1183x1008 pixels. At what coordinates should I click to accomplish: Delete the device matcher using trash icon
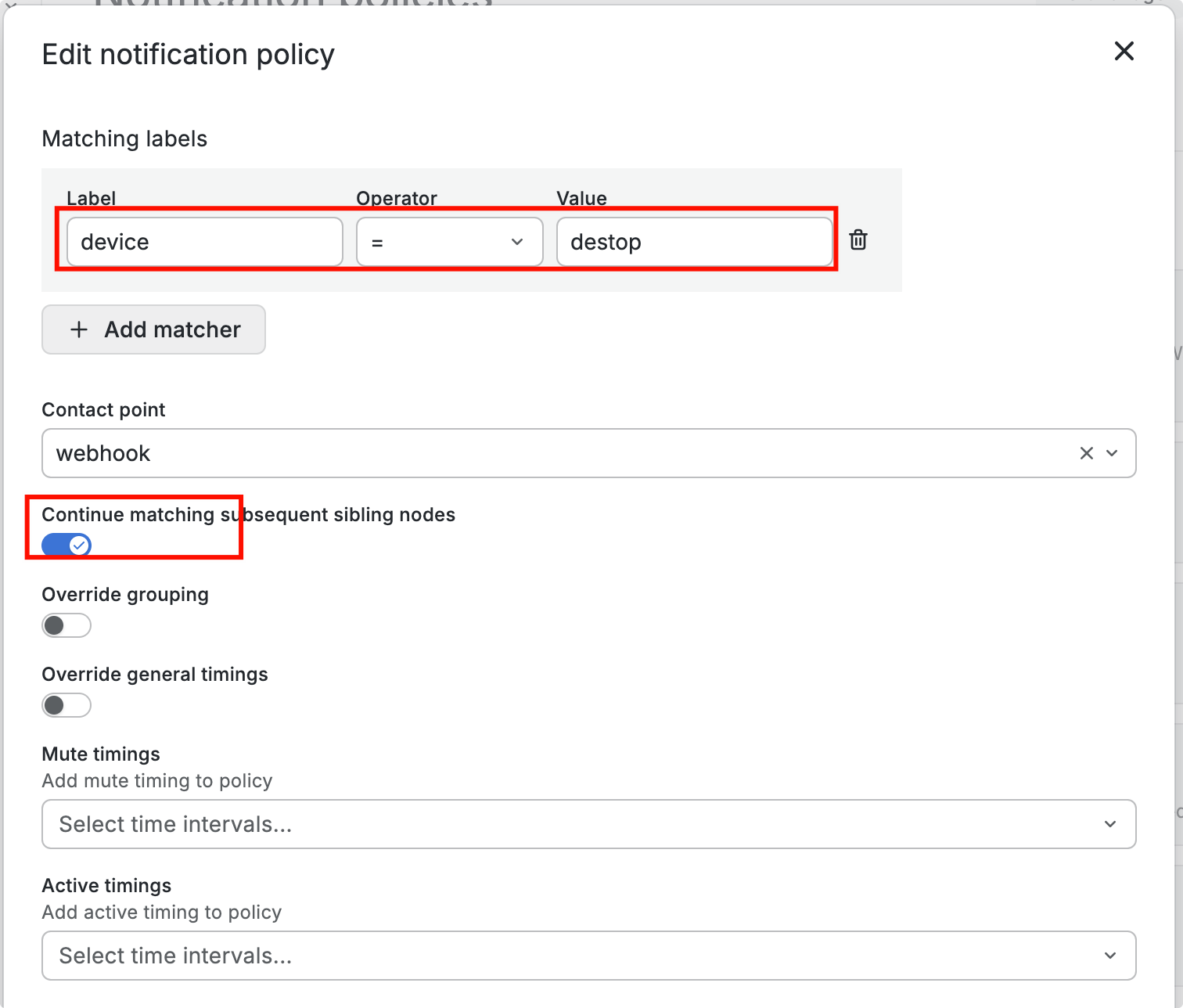(858, 240)
